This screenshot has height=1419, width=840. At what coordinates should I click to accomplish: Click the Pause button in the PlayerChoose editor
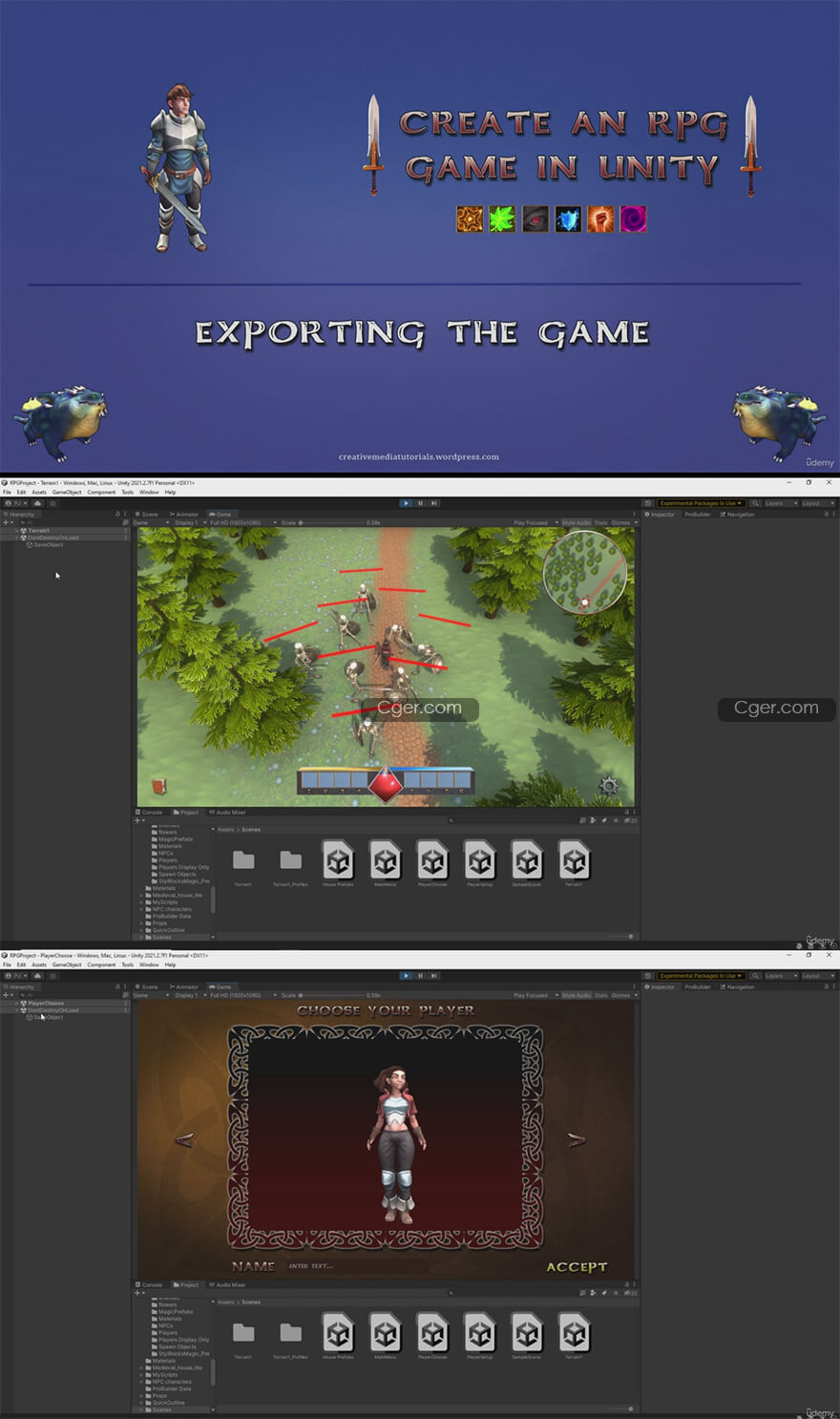tap(420, 976)
